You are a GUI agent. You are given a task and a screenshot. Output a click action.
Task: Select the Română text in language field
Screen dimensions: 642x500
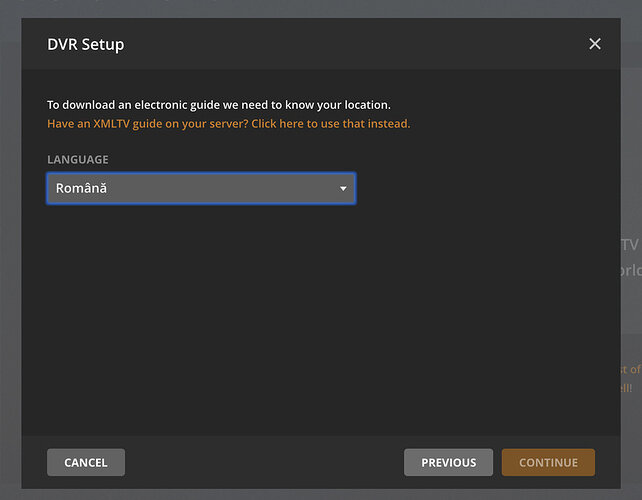pos(81,188)
